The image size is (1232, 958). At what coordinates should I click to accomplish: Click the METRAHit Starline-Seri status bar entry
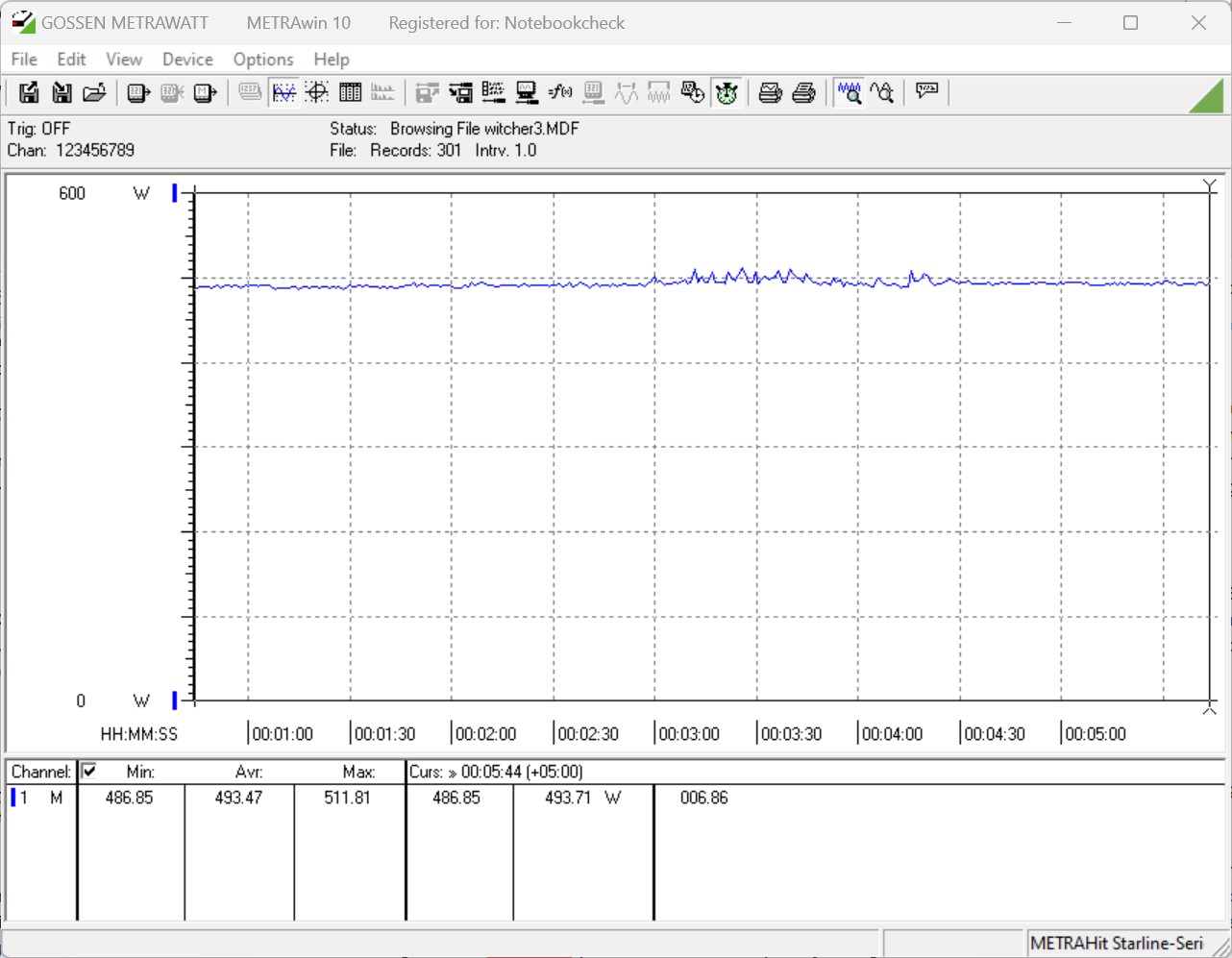[1117, 944]
